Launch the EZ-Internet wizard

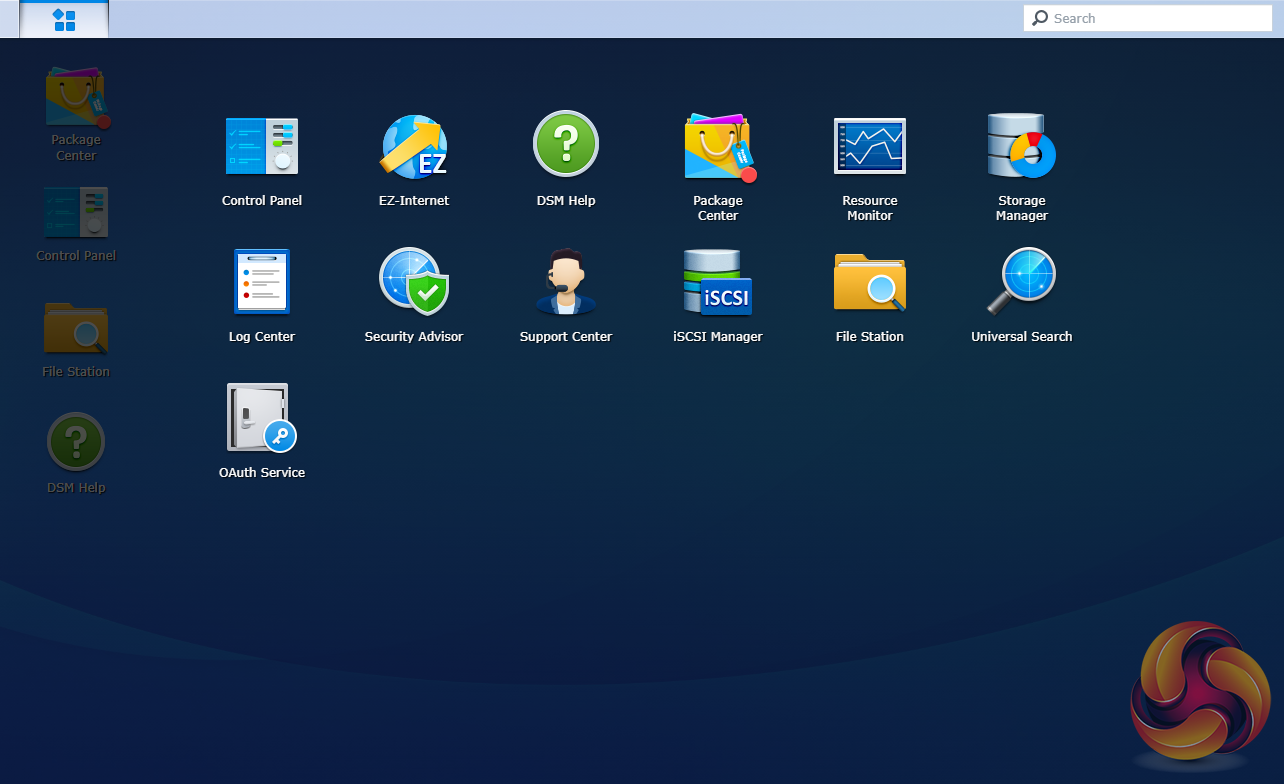[413, 147]
